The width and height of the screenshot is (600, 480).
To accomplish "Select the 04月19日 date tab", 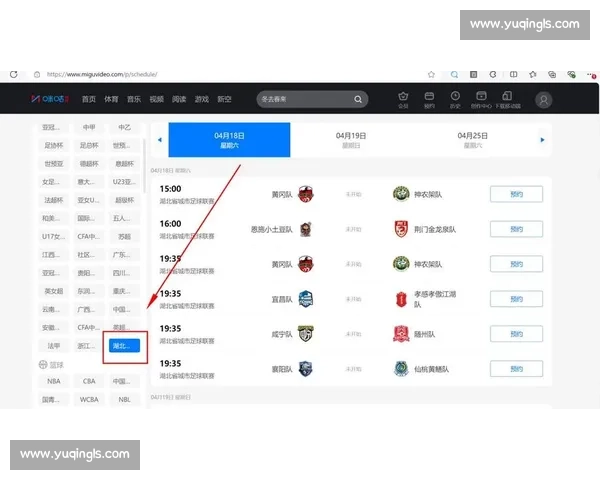I will point(351,140).
